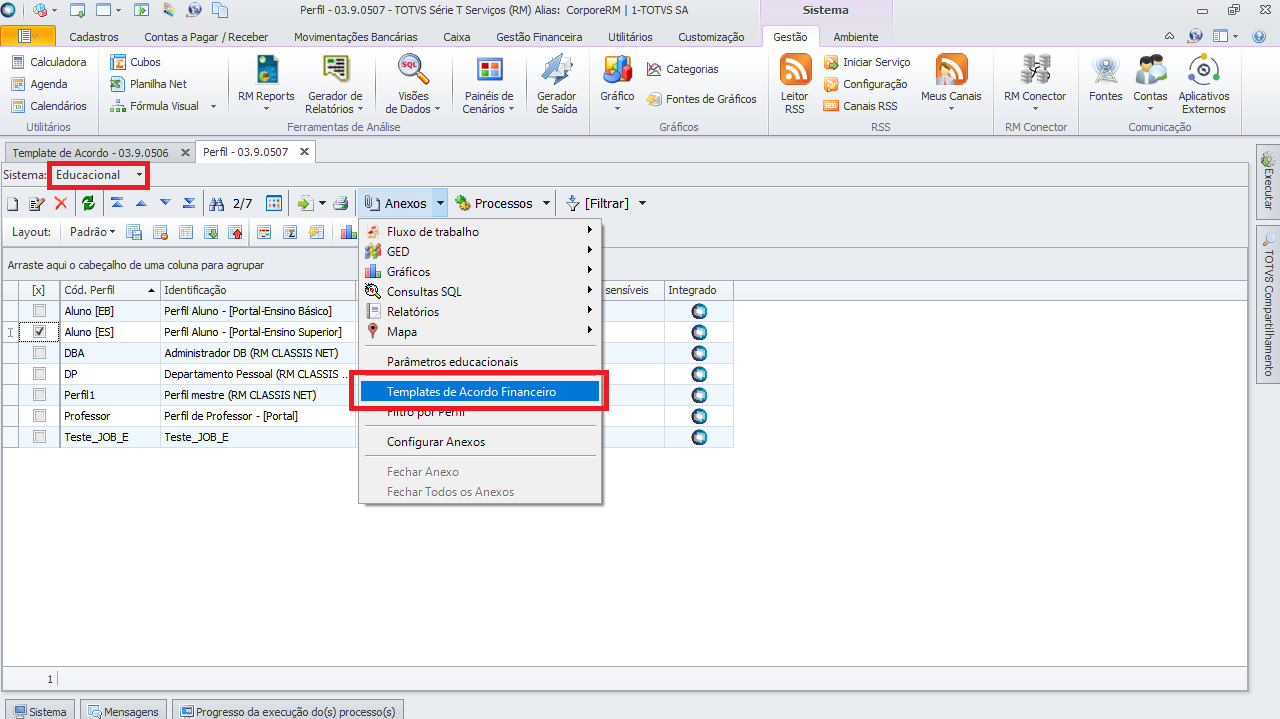Edit the selected record with pencil icon
This screenshot has width=1280, height=719.
37,204
